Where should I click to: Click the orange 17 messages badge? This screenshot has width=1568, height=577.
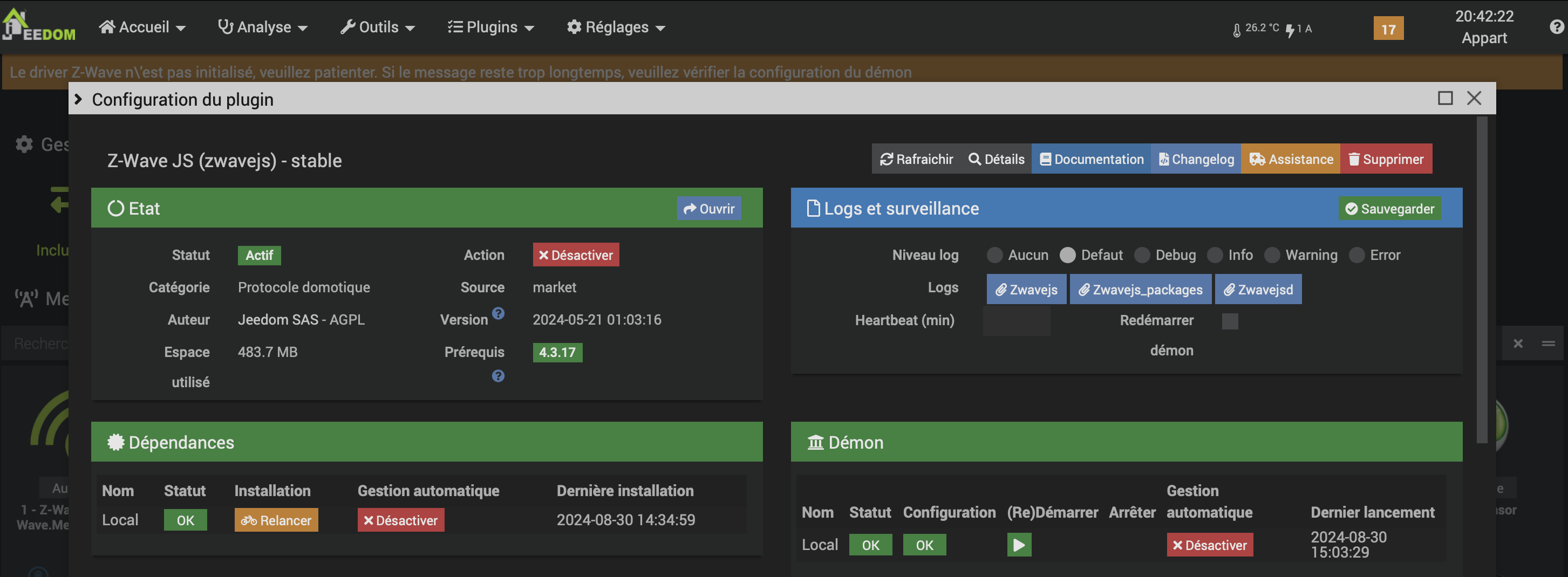coord(1388,29)
